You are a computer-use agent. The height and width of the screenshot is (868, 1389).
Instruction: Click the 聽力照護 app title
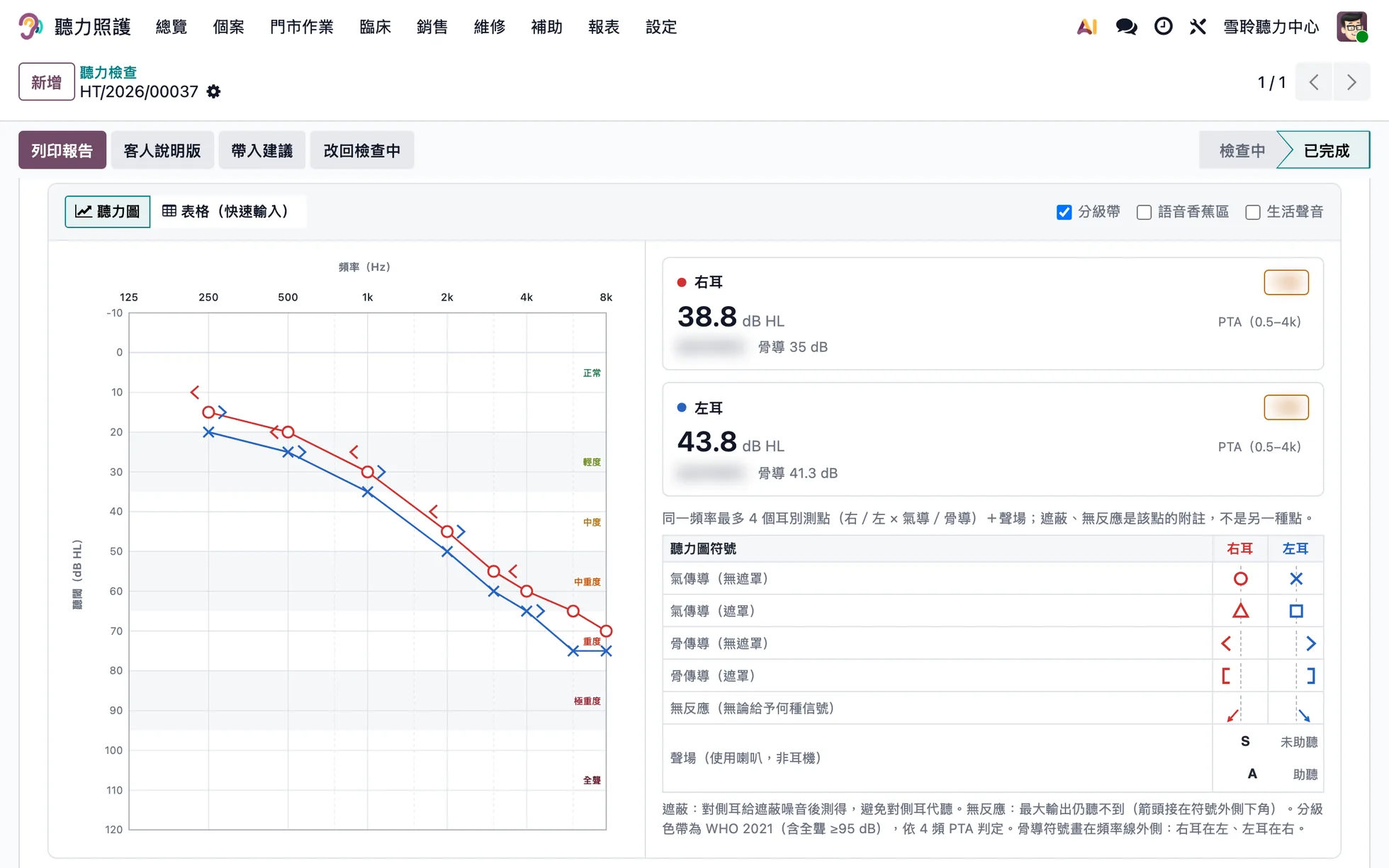[93, 27]
